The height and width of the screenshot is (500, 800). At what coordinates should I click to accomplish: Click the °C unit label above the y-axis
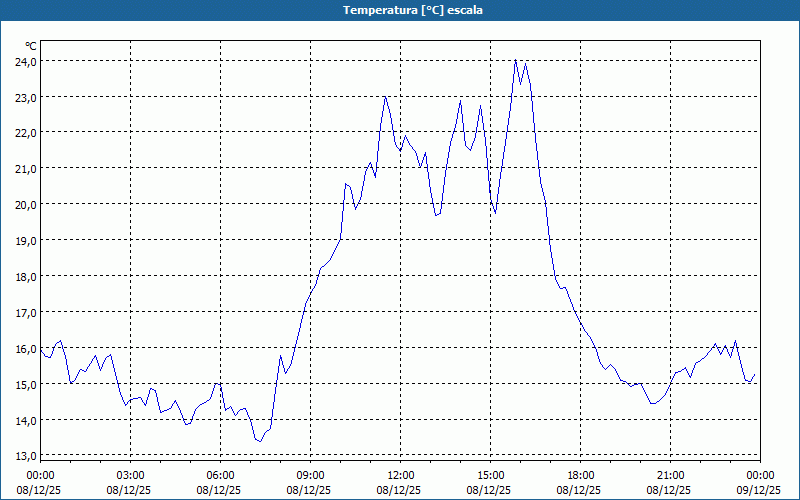(31, 46)
